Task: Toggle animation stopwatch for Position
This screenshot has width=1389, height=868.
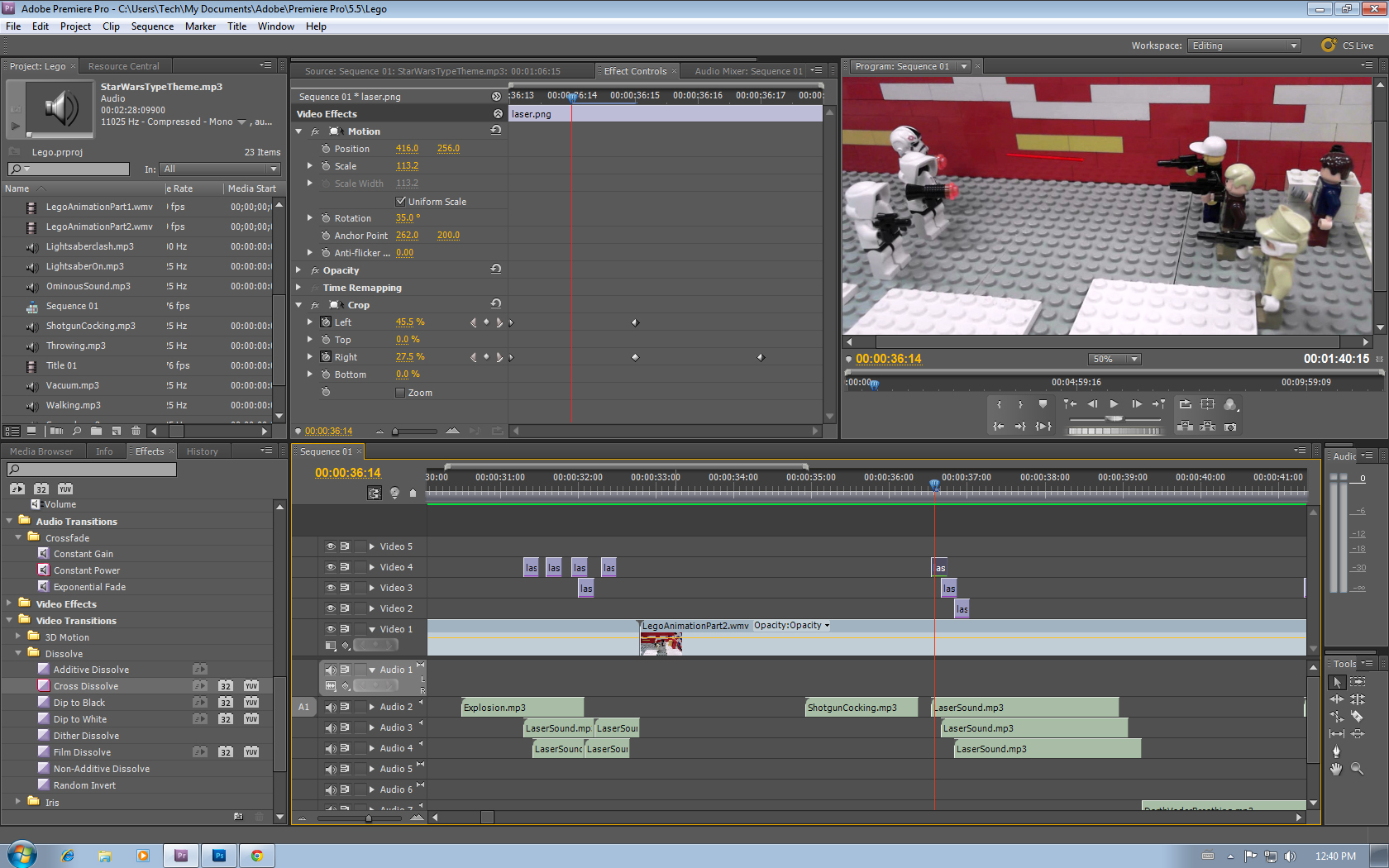Action: (326, 149)
